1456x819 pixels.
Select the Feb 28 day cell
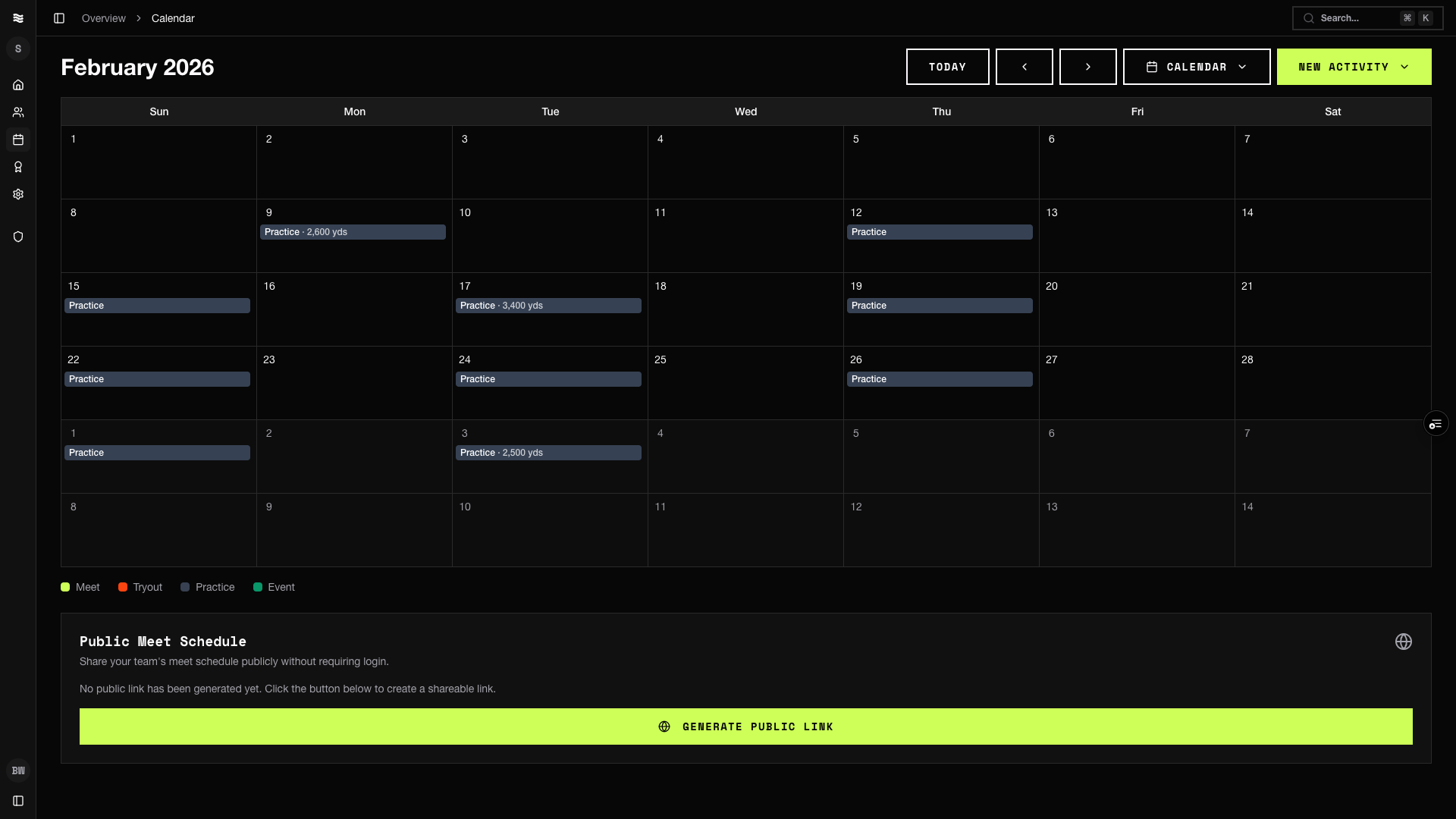point(1333,383)
